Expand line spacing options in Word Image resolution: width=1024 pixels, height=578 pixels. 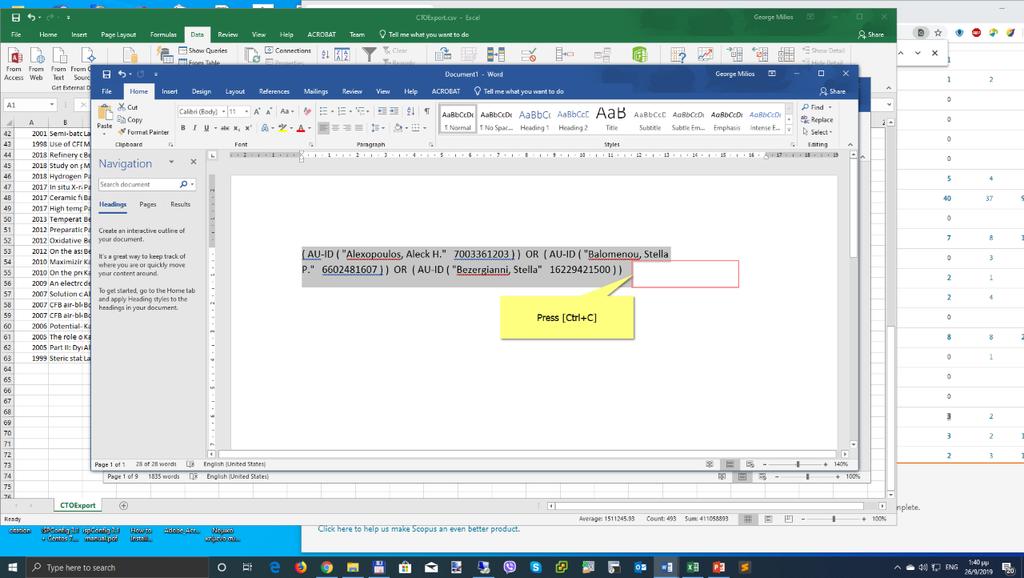(377, 128)
